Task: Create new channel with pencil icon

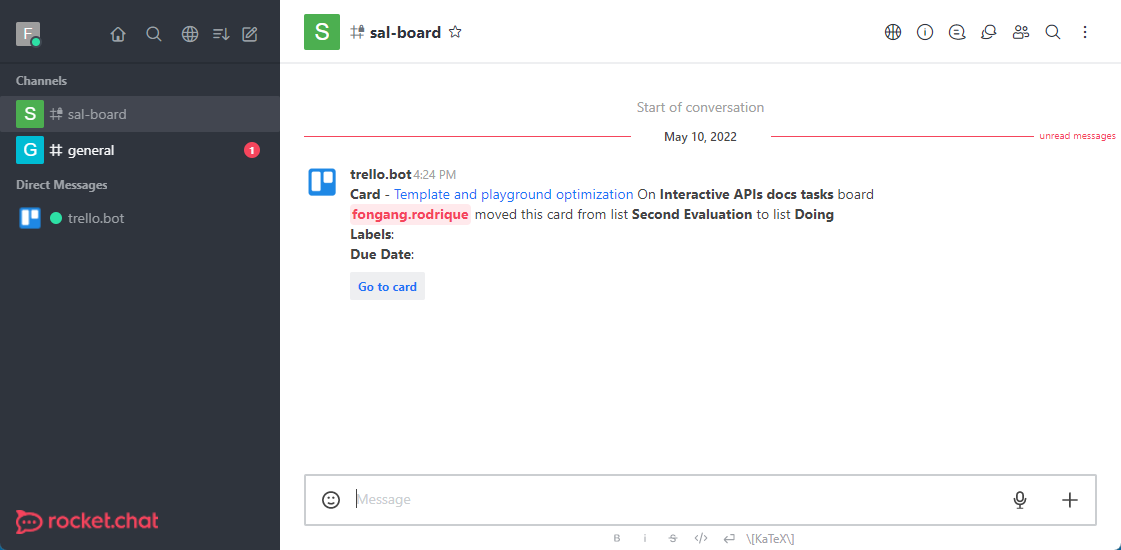Action: point(250,34)
